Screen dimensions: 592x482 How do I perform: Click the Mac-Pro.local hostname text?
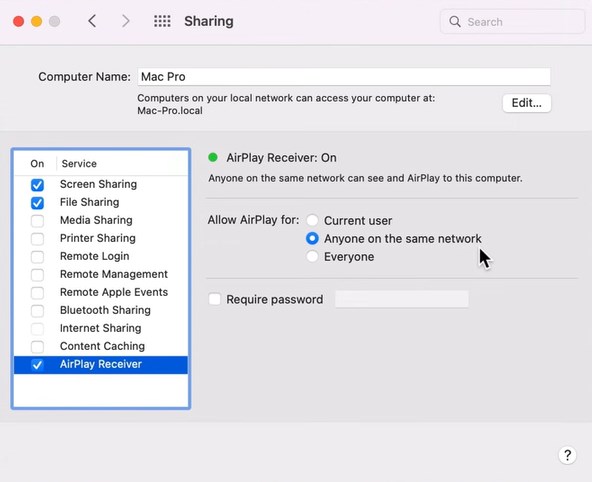coord(170,111)
